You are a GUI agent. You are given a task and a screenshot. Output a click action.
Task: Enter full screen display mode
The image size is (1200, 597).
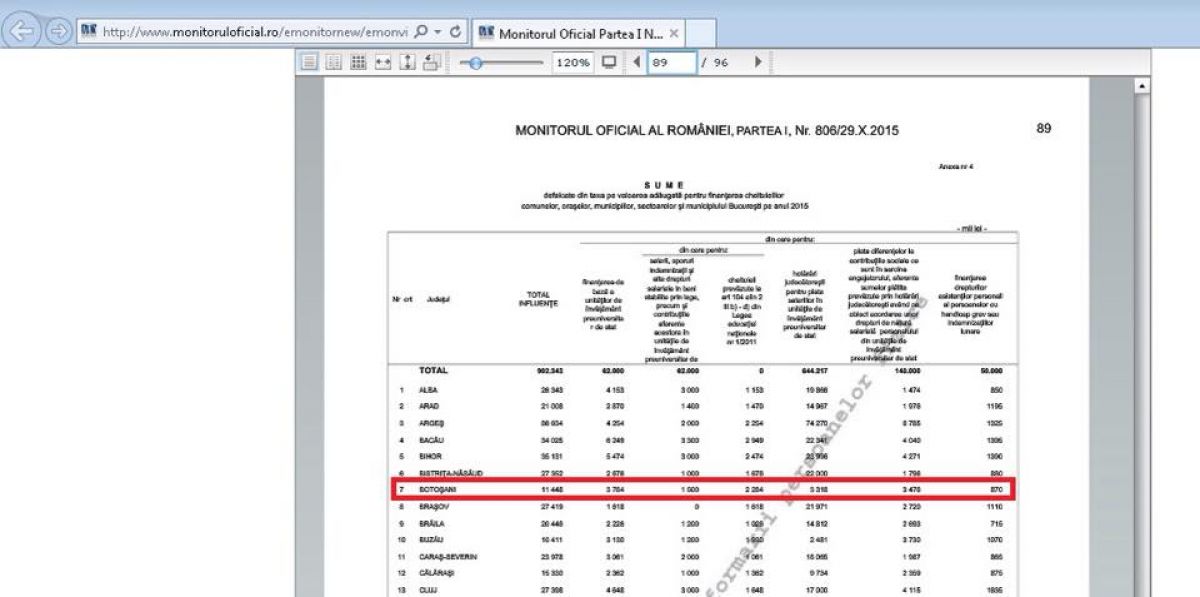pos(608,62)
